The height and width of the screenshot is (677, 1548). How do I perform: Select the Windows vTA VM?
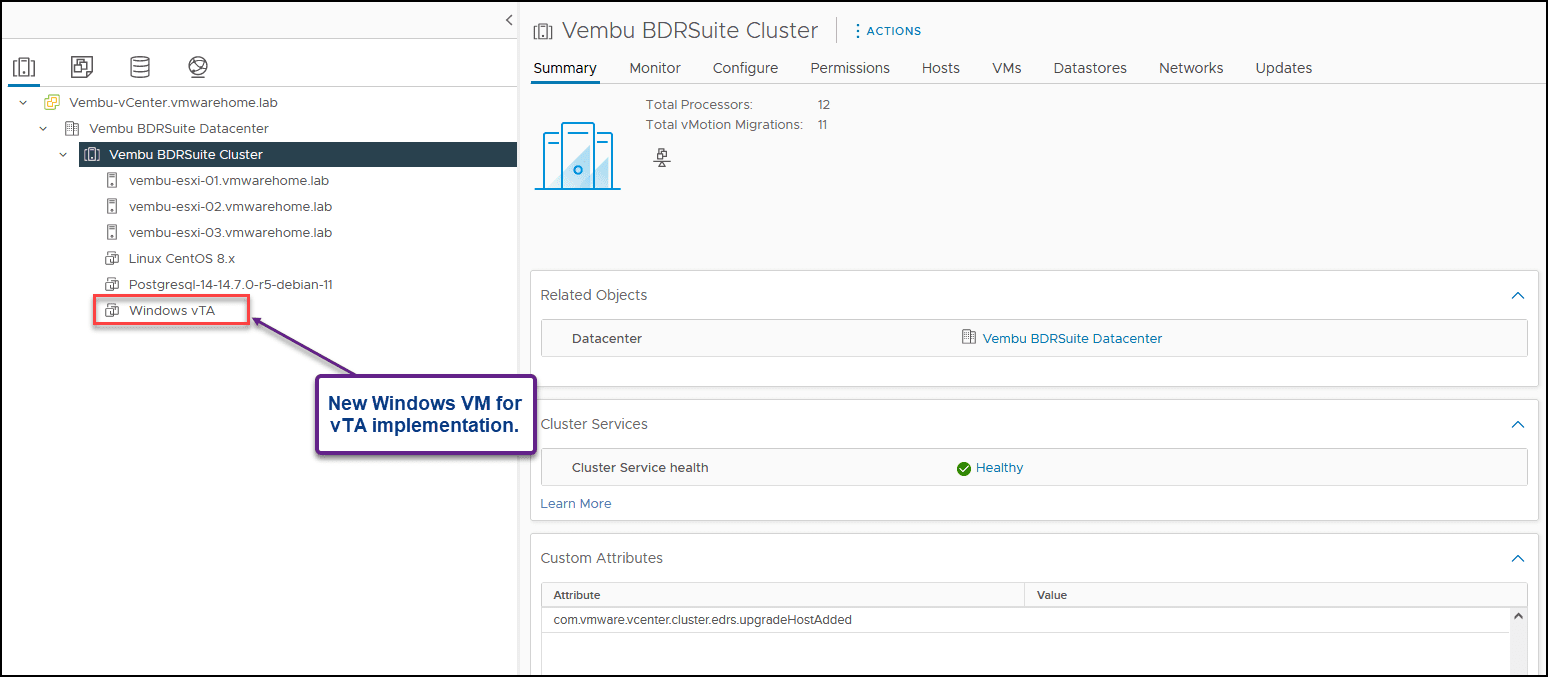click(172, 311)
